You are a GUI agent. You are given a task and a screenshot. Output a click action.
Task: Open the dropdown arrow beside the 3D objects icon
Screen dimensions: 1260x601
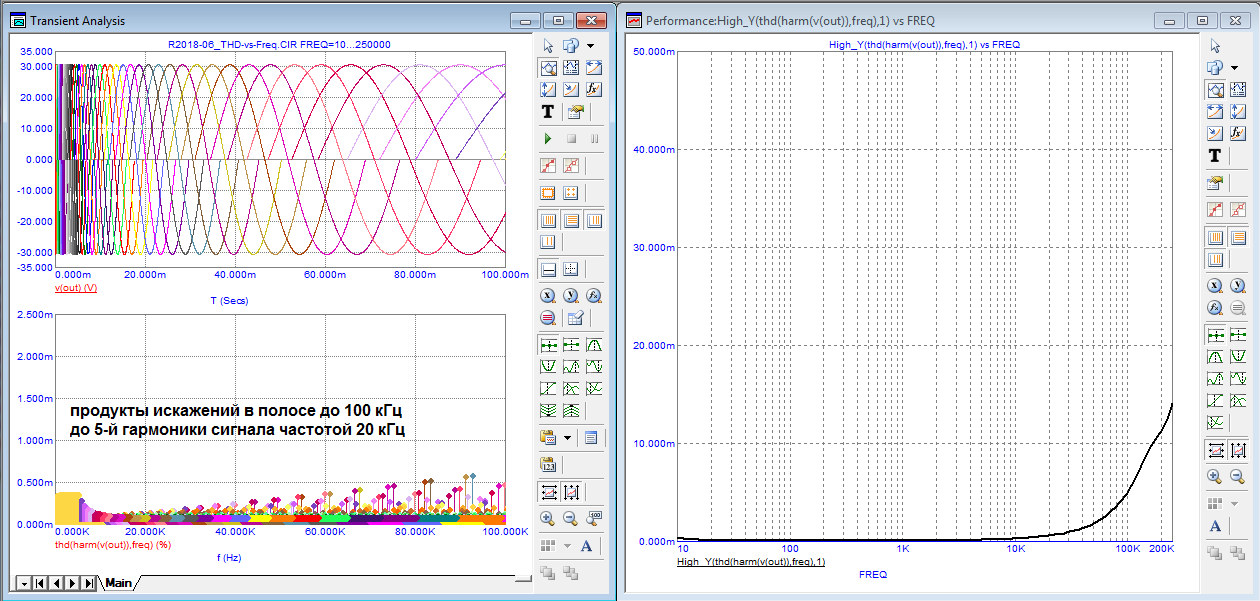tap(590, 46)
